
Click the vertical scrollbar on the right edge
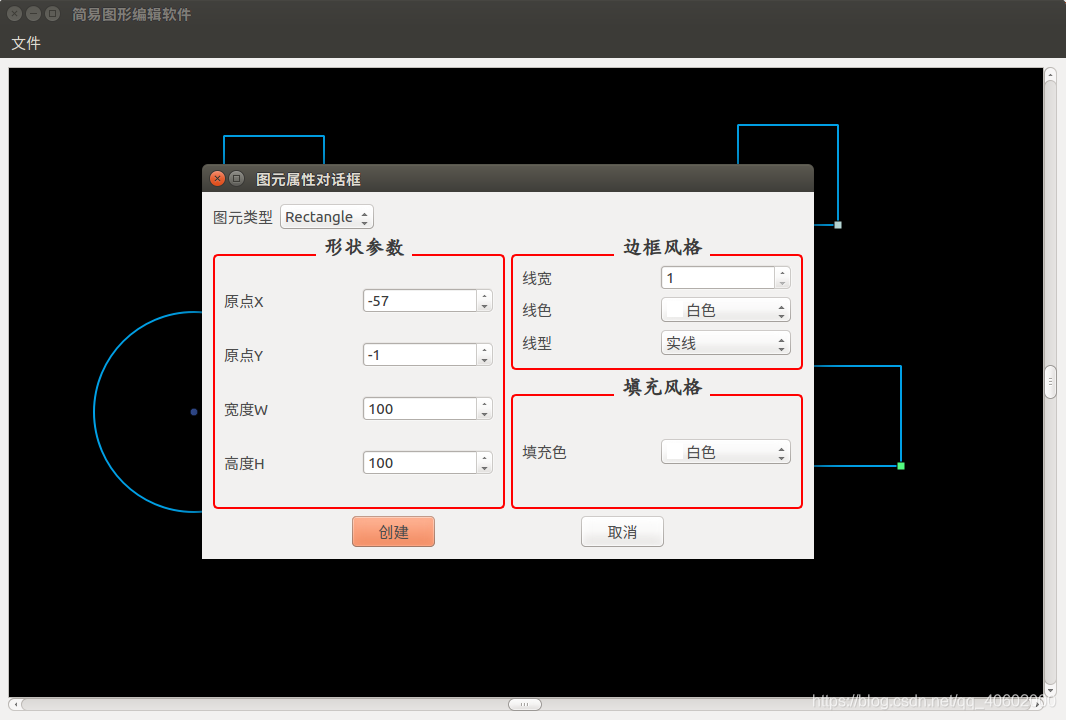pyautogui.click(x=1051, y=380)
